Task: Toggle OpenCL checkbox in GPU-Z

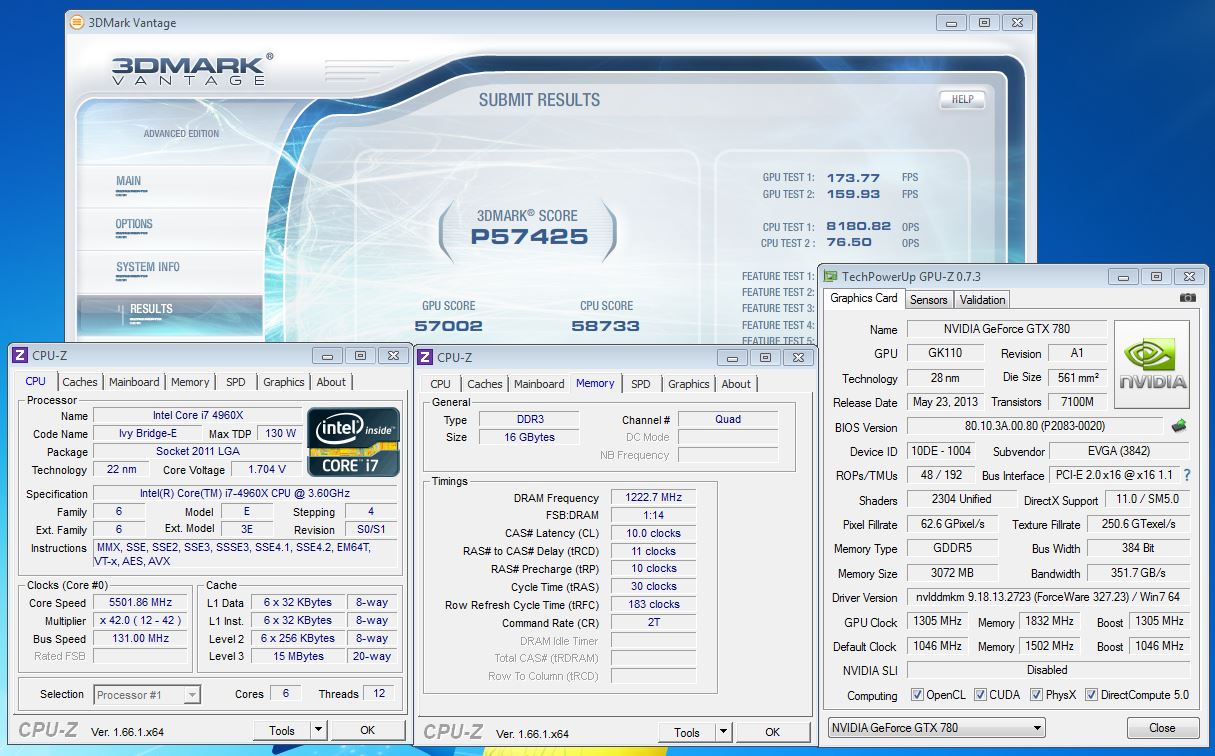Action: click(x=918, y=695)
